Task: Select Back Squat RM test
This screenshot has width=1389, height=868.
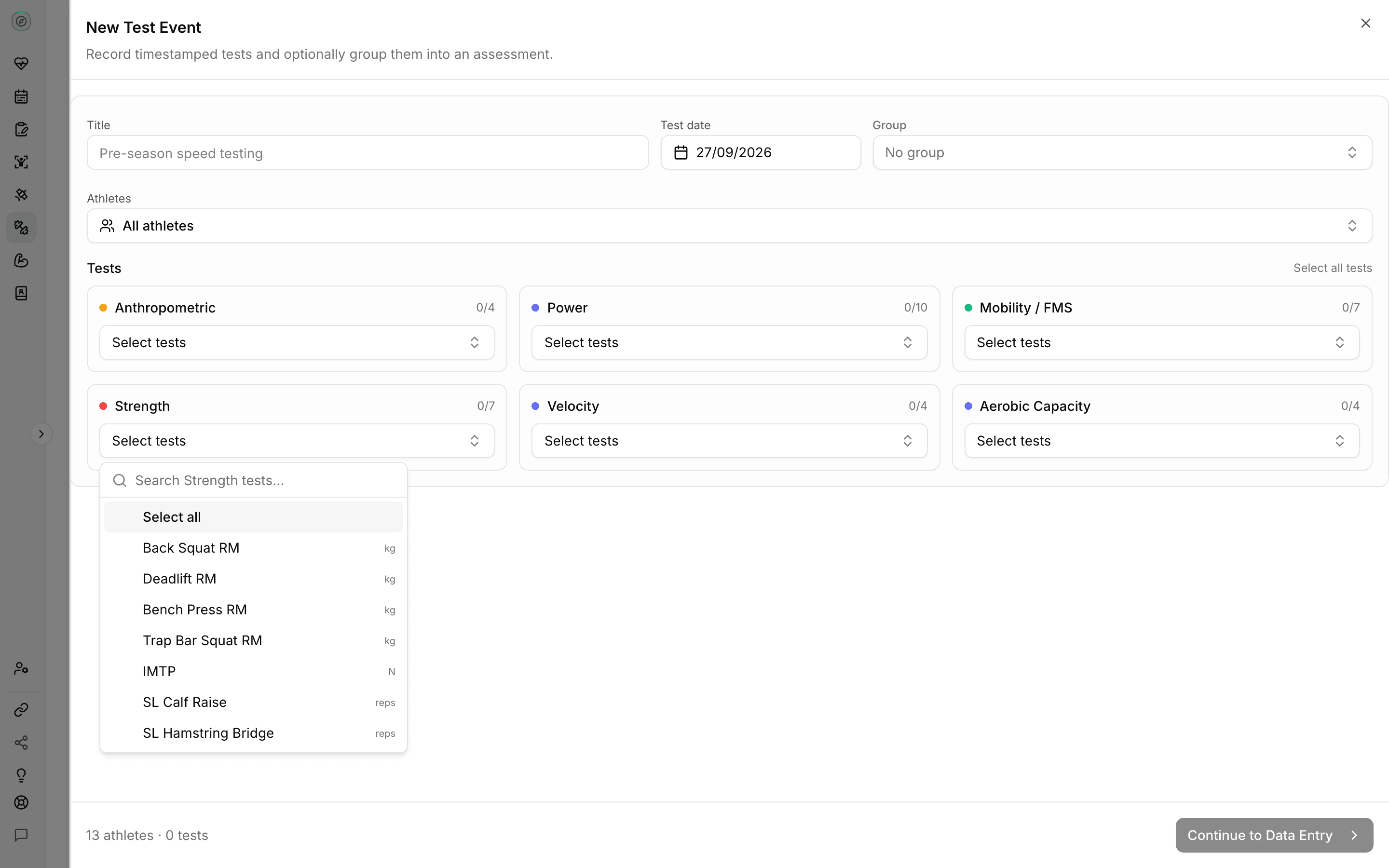Action: (253, 548)
